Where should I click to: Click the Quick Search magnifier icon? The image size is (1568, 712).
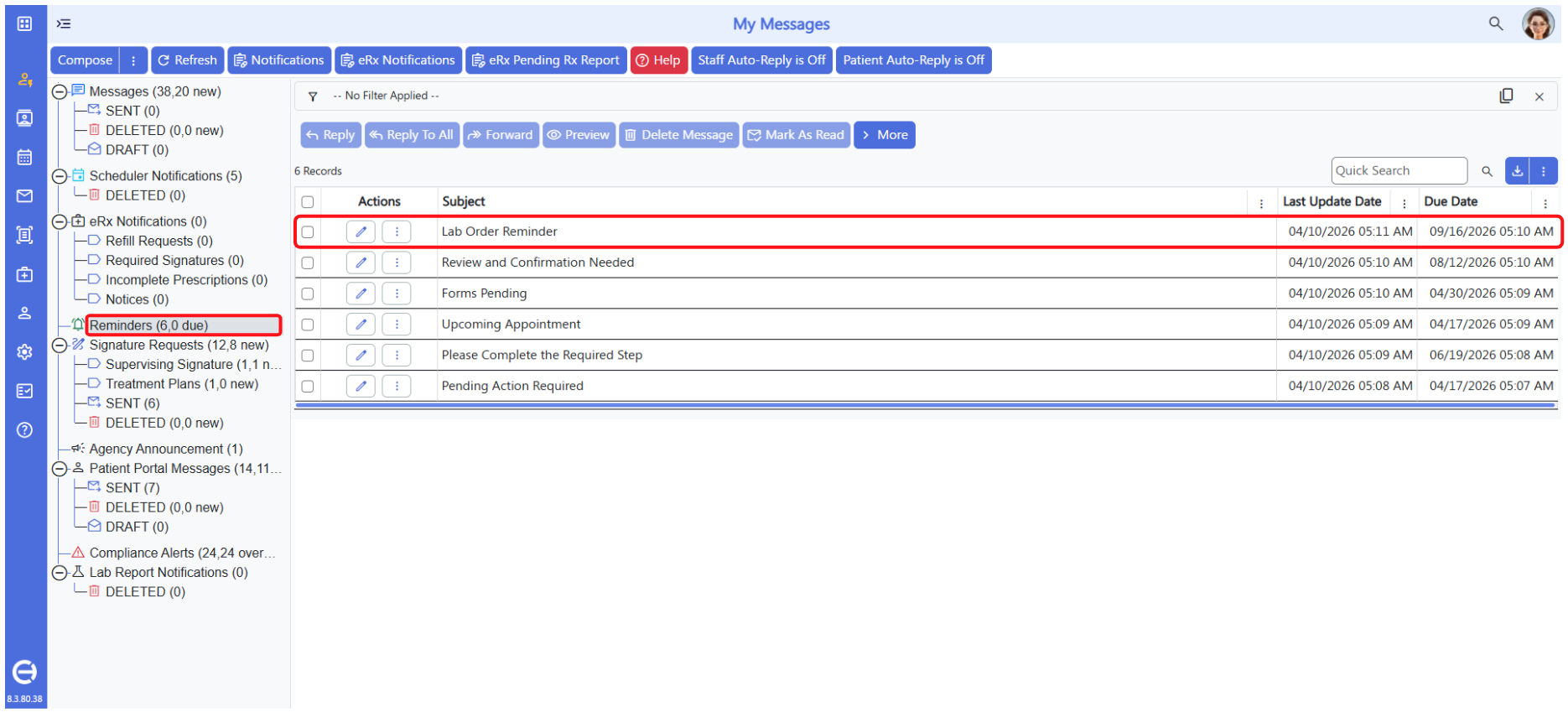(1487, 171)
